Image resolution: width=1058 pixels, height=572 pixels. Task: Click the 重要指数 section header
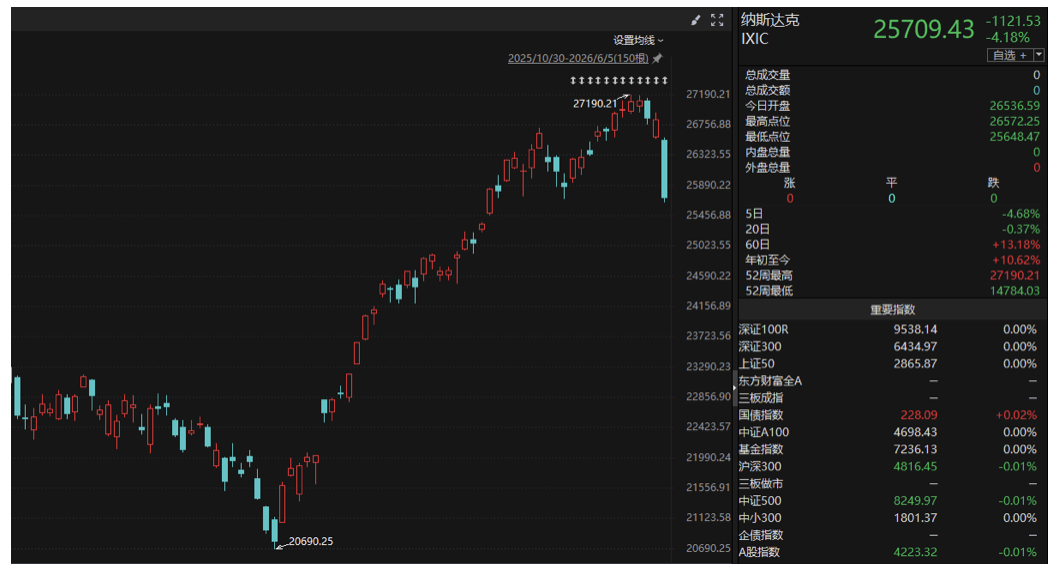pyautogui.click(x=892, y=310)
